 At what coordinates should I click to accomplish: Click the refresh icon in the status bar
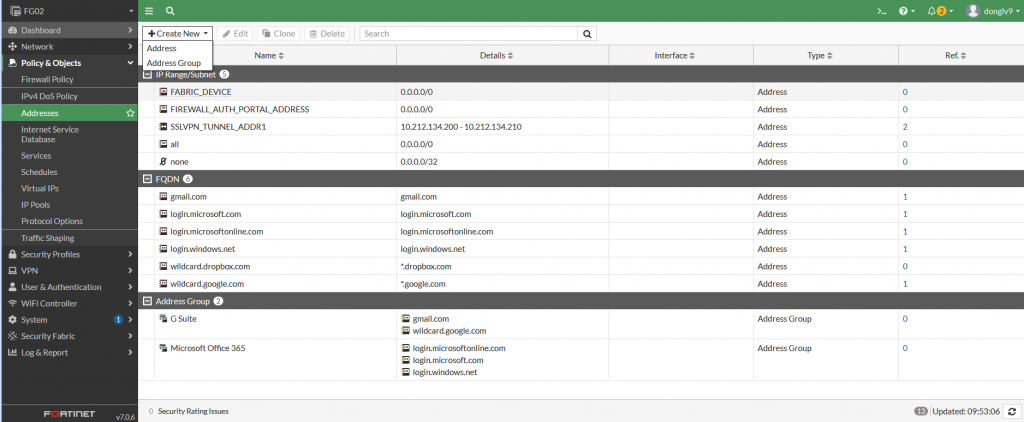coord(1012,411)
